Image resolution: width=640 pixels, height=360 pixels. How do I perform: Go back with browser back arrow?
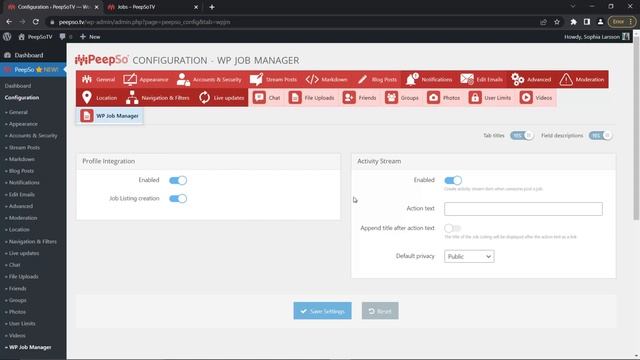tap(9, 22)
